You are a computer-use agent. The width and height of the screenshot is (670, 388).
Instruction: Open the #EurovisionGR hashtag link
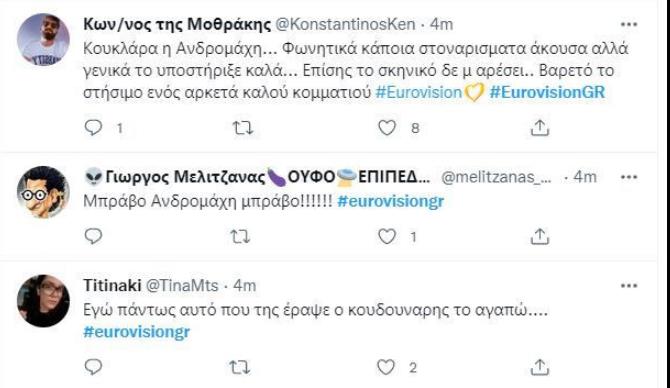coord(547,92)
